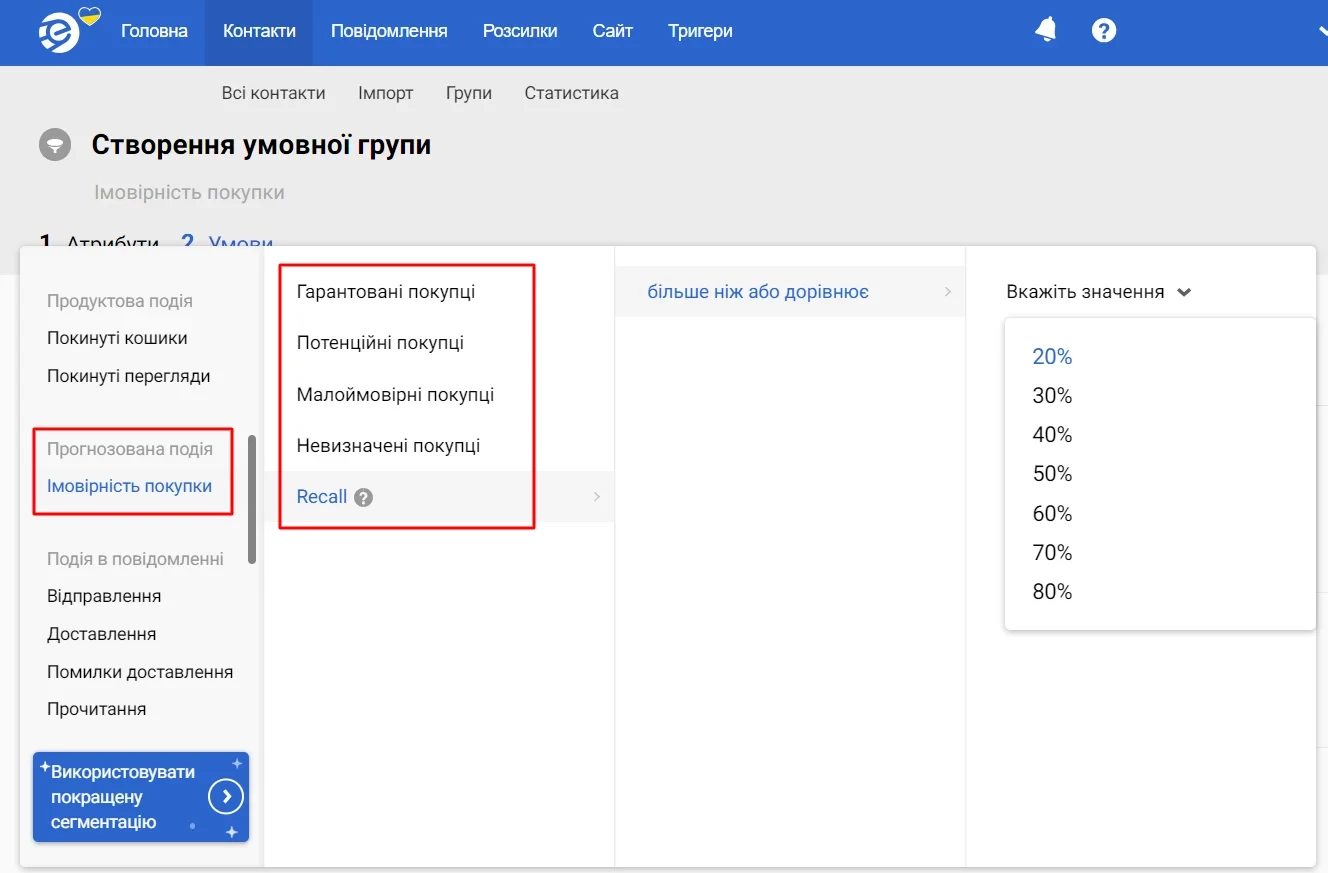Select Доставлення event
This screenshot has height=873, width=1328.
(101, 634)
